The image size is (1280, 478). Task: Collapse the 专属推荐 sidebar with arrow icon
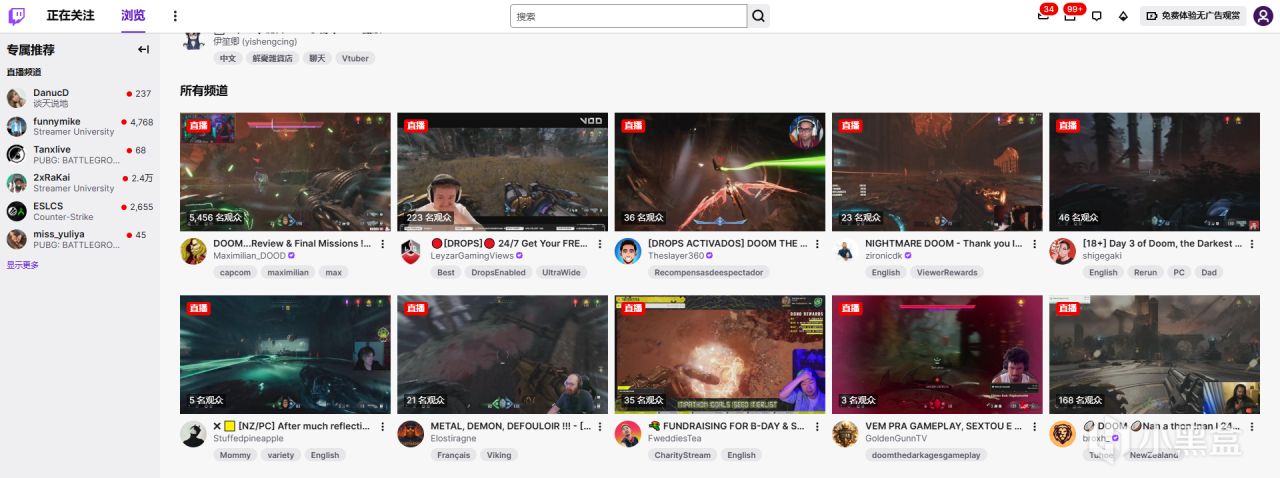pyautogui.click(x=143, y=49)
